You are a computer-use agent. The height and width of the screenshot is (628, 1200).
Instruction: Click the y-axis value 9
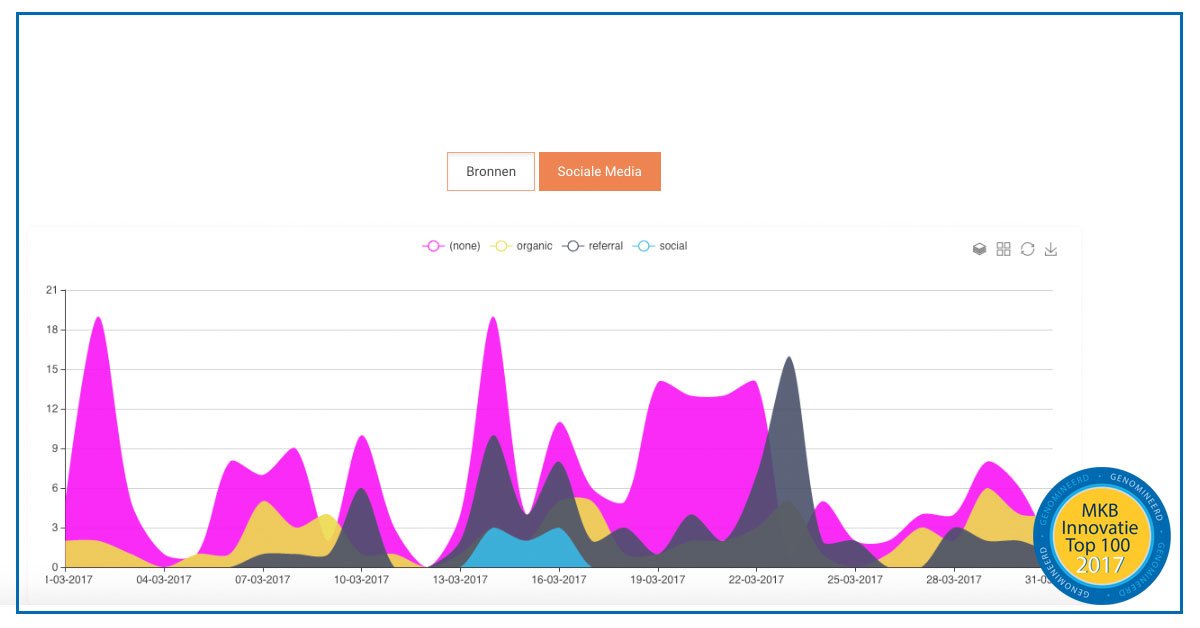point(55,449)
